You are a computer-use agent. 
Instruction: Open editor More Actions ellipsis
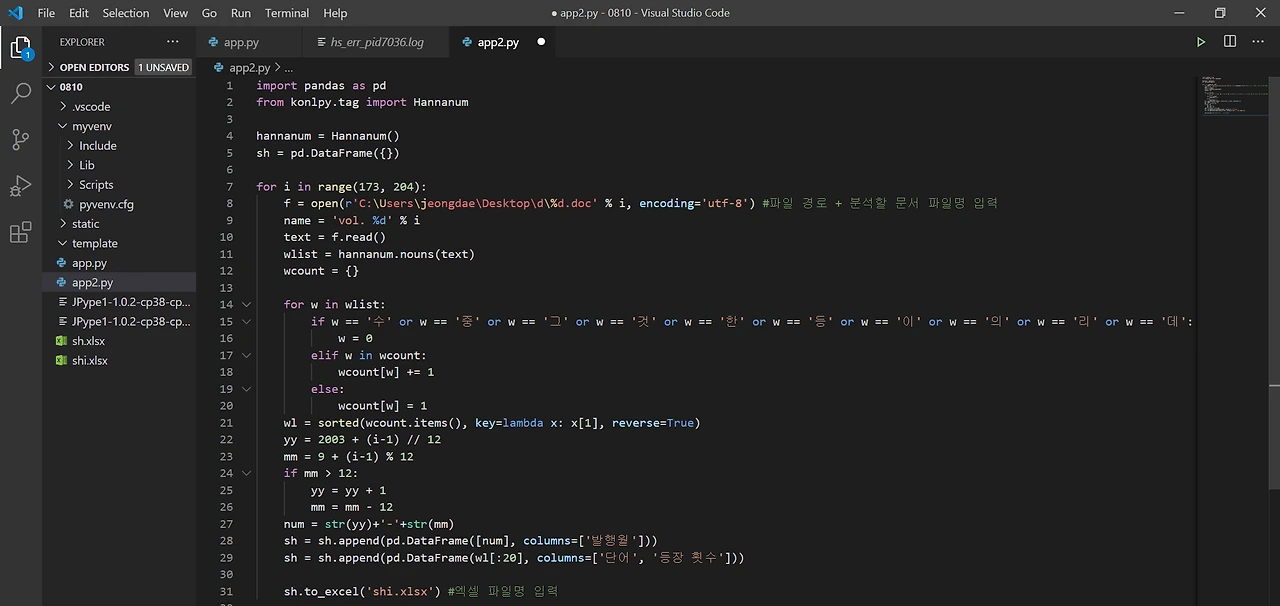1258,42
